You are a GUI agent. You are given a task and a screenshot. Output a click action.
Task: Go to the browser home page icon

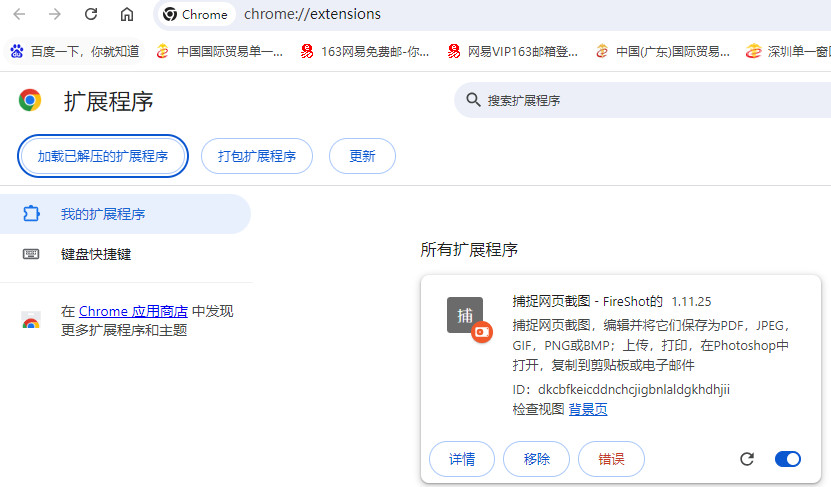point(127,14)
